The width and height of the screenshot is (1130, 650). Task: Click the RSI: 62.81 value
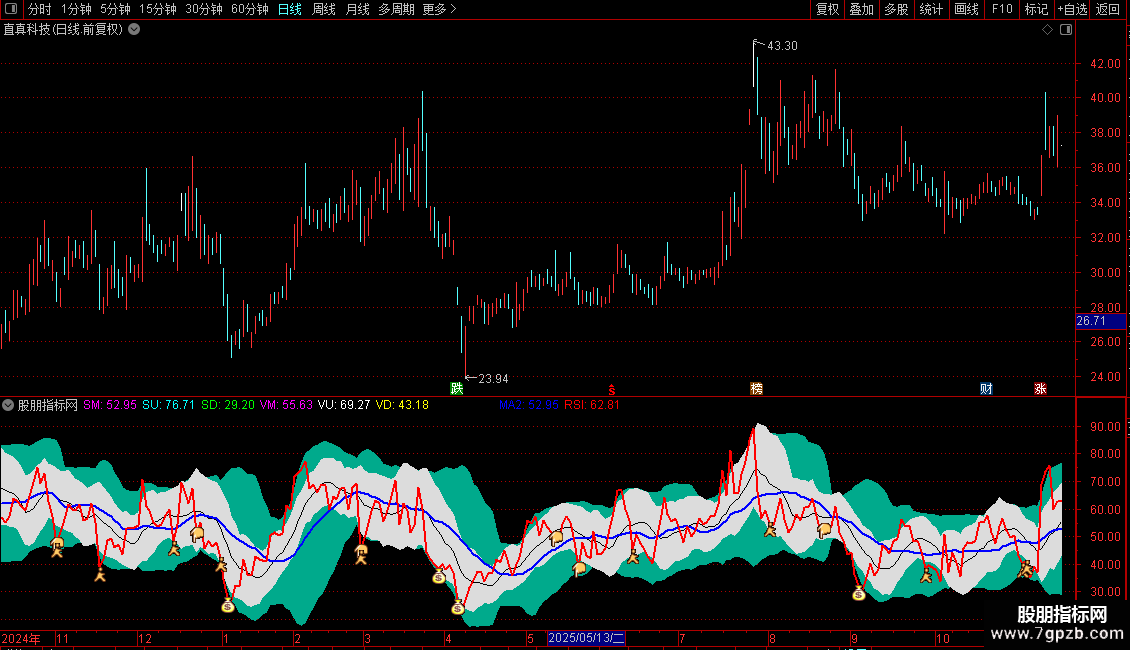click(x=592, y=405)
